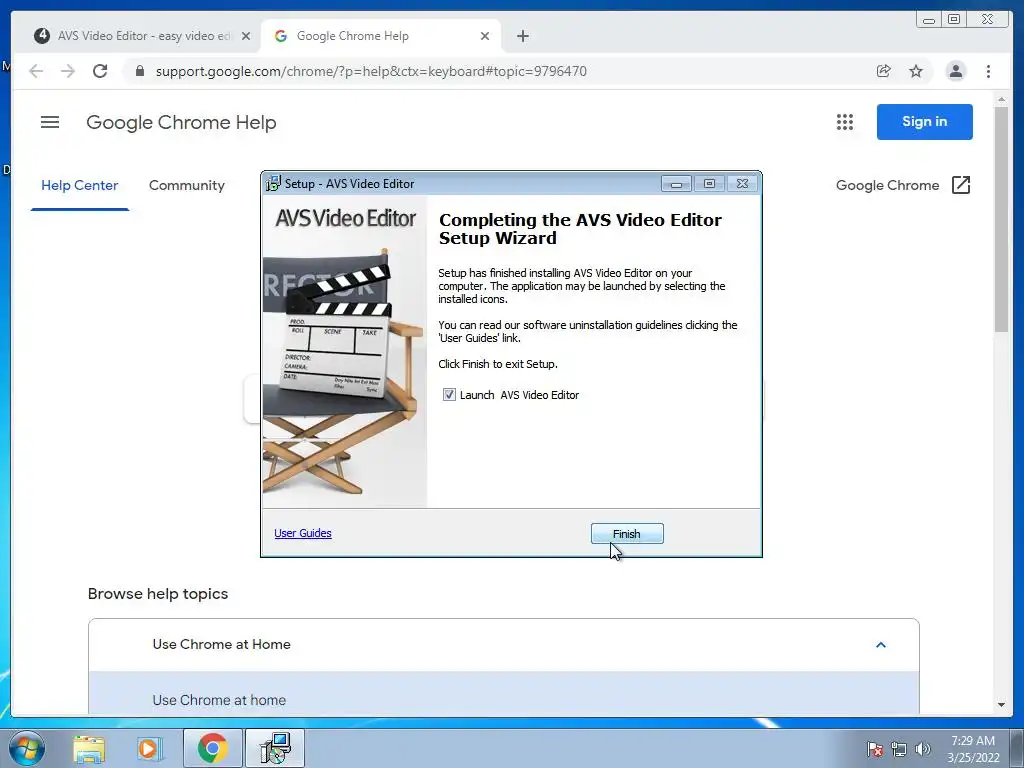The width and height of the screenshot is (1024, 768).
Task: Click the scrollbar up arrow
Action: click(1001, 99)
